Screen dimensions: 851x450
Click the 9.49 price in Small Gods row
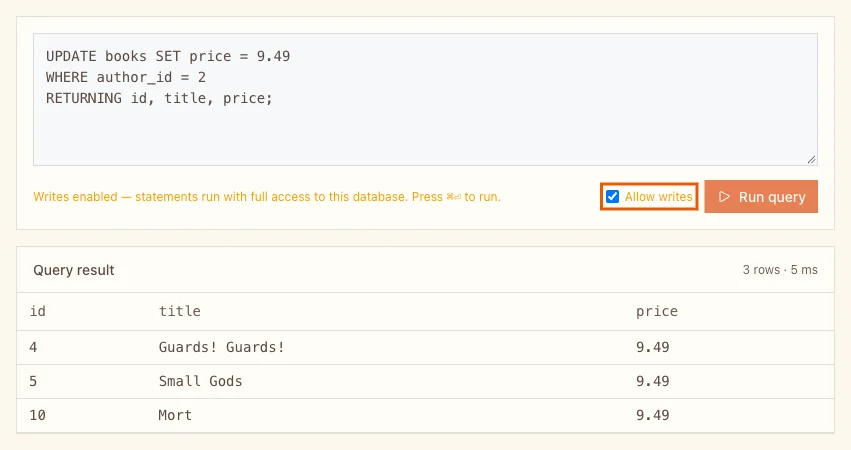[x=652, y=381]
